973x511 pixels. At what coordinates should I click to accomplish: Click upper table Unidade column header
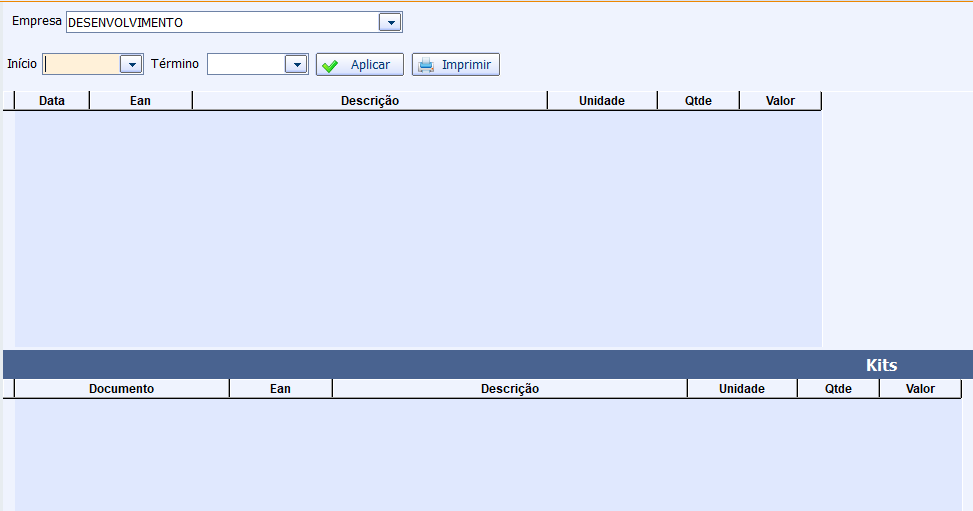[602, 101]
